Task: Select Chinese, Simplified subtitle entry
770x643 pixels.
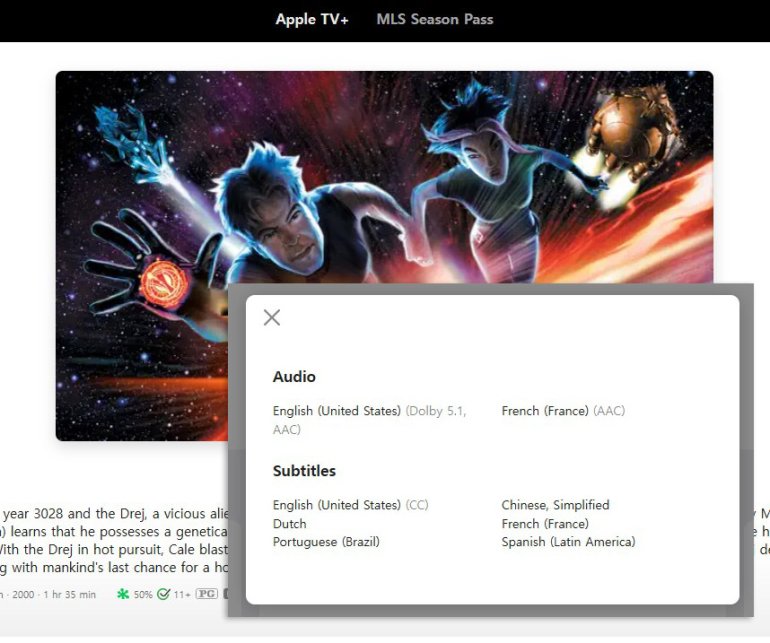Action: 555,505
